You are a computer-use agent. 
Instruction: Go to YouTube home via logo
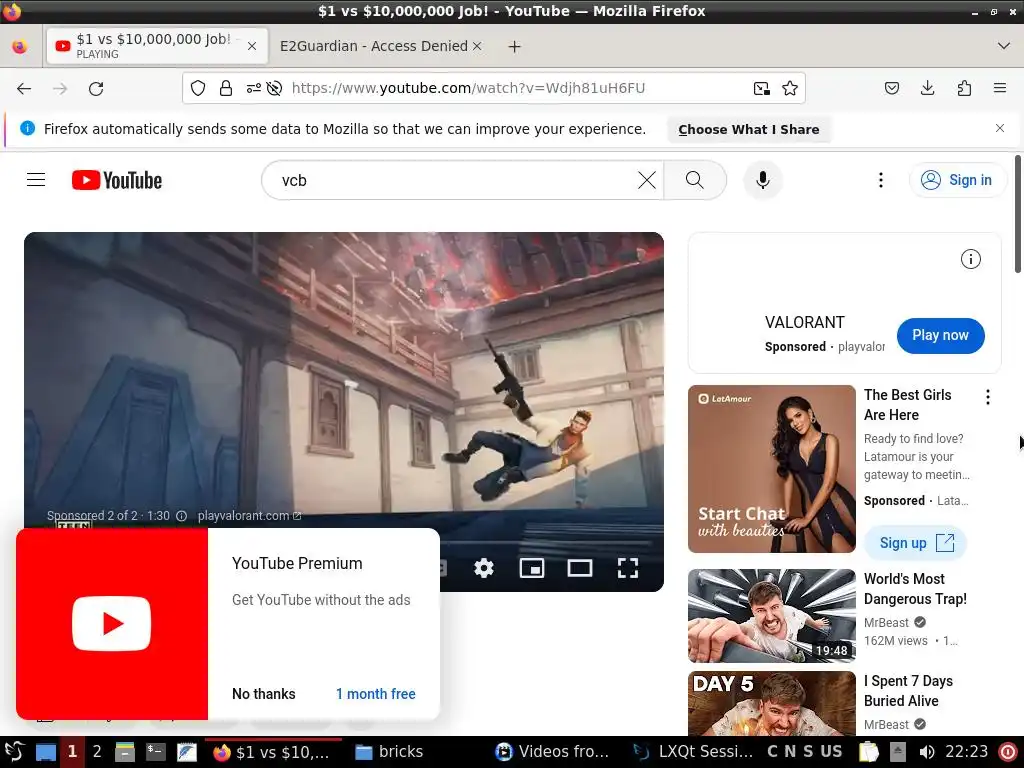117,180
